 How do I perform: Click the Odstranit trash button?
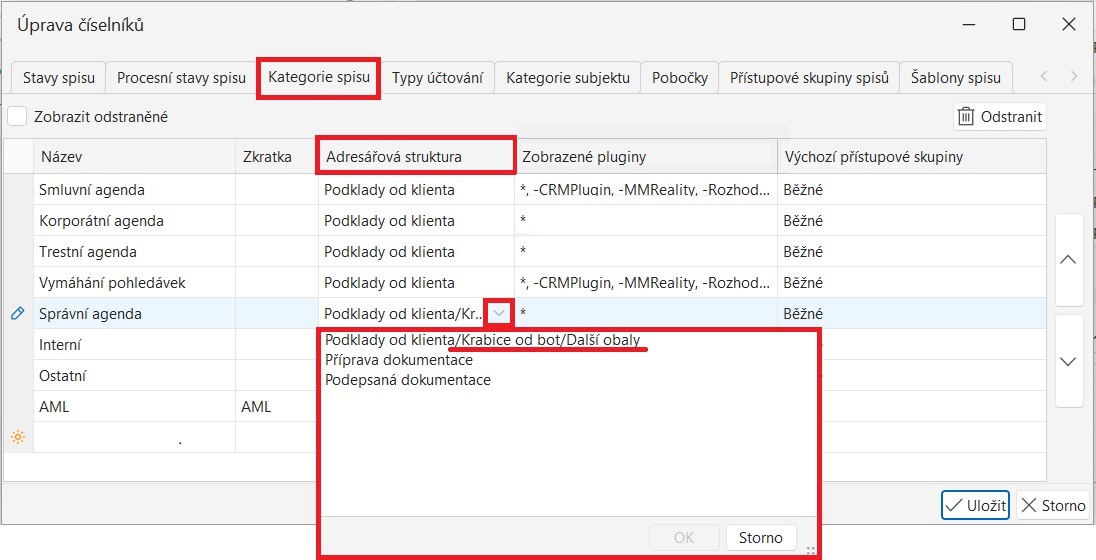click(999, 116)
